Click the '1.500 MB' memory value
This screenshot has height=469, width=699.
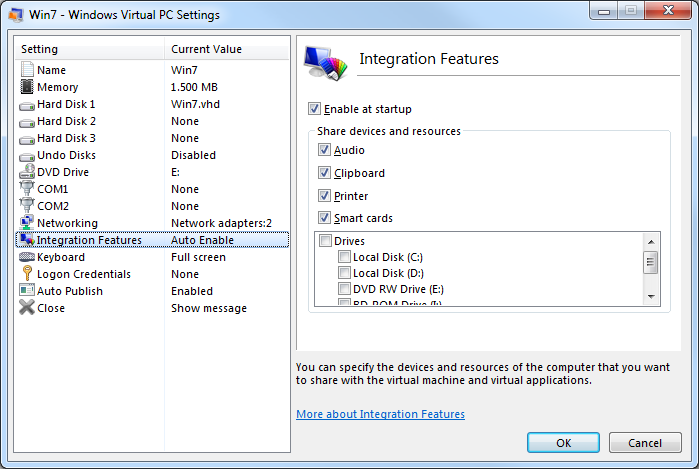(194, 87)
